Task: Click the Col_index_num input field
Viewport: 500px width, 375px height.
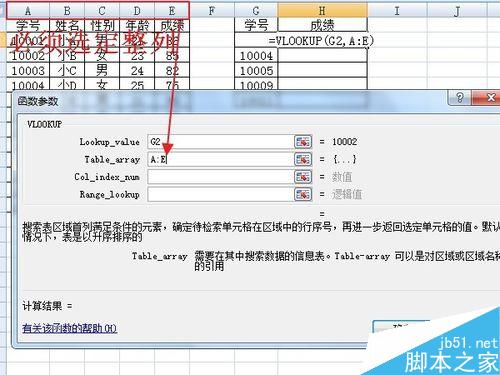Action: pyautogui.click(x=220, y=177)
